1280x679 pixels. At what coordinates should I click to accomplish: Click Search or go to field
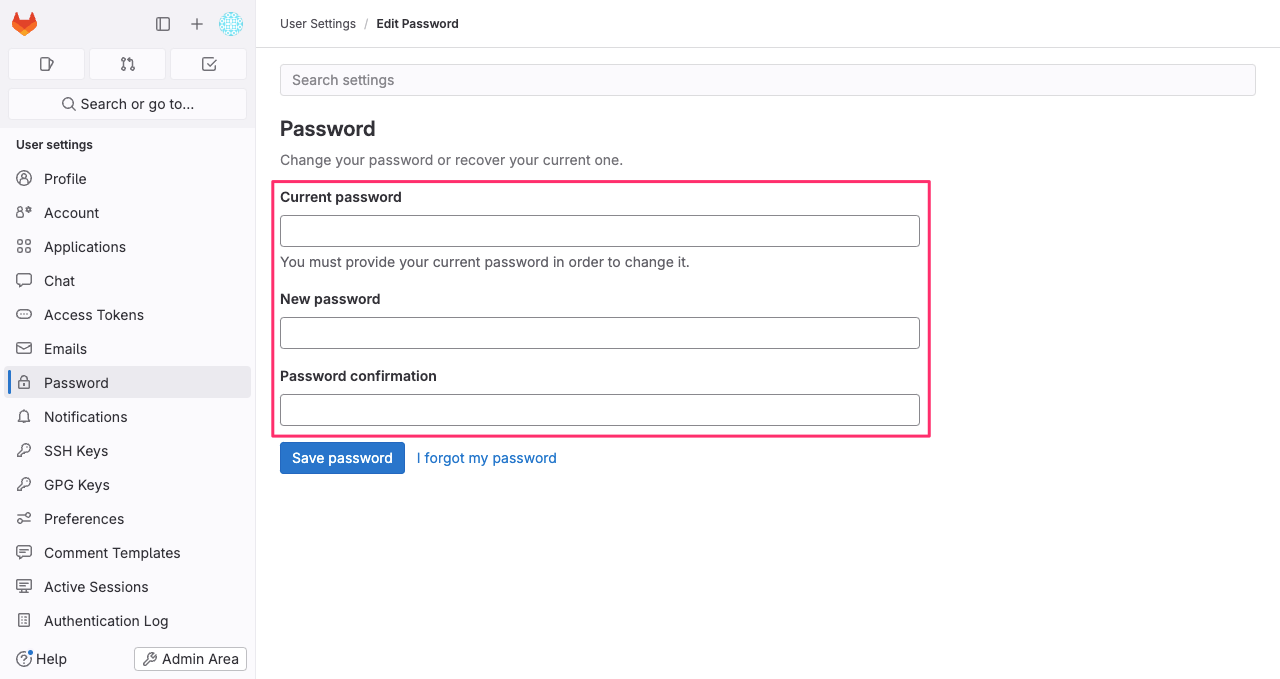[x=127, y=104]
